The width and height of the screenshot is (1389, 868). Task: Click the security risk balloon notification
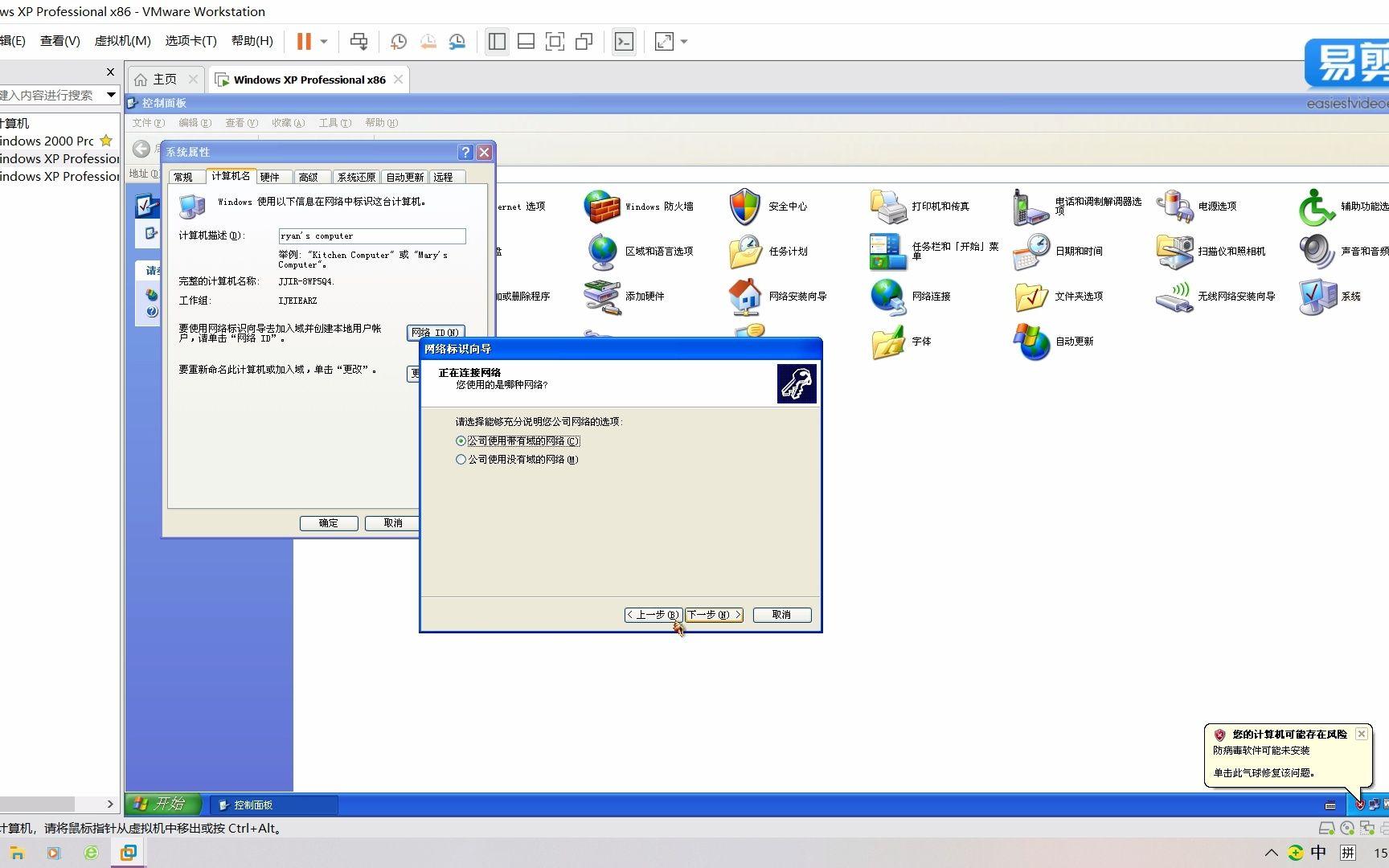pos(1286,754)
